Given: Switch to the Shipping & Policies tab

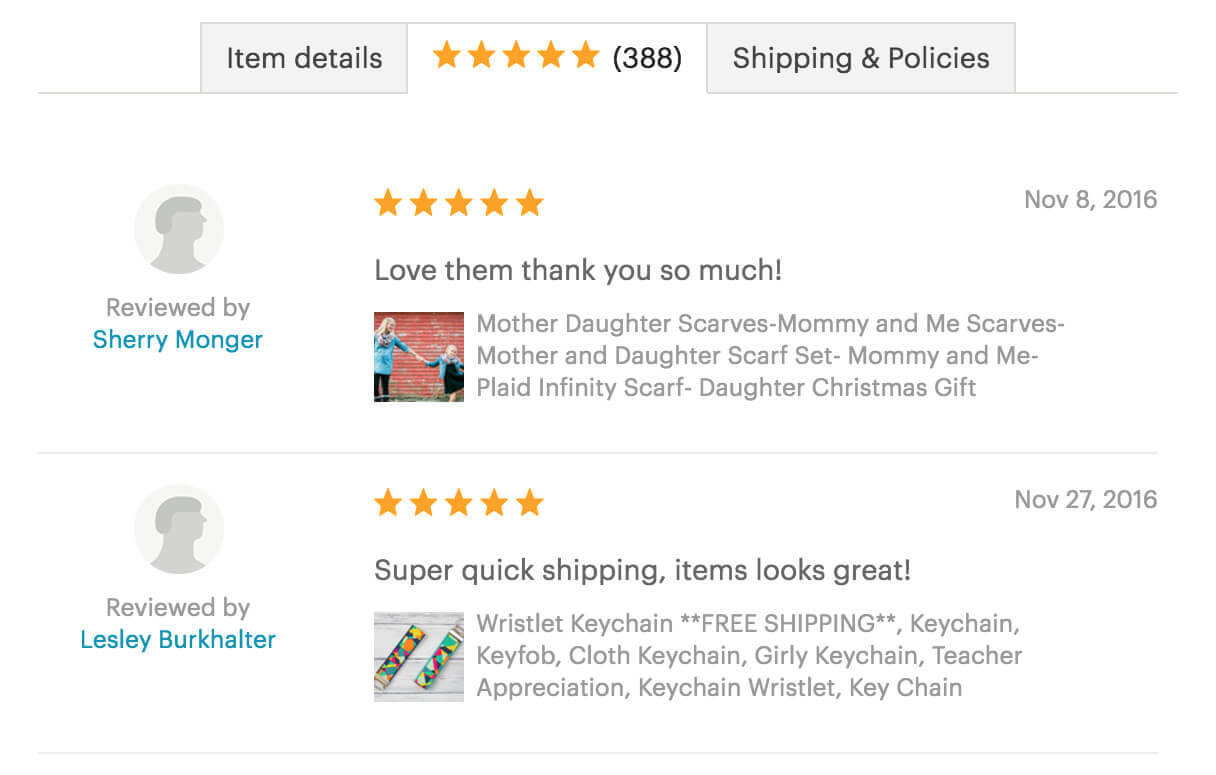Looking at the screenshot, I should click(861, 58).
